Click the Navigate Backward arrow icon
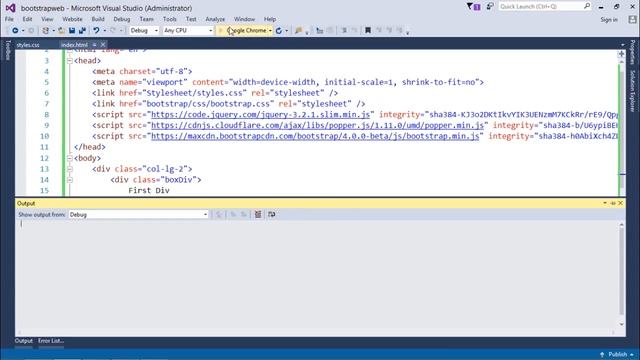 click(x=15, y=31)
